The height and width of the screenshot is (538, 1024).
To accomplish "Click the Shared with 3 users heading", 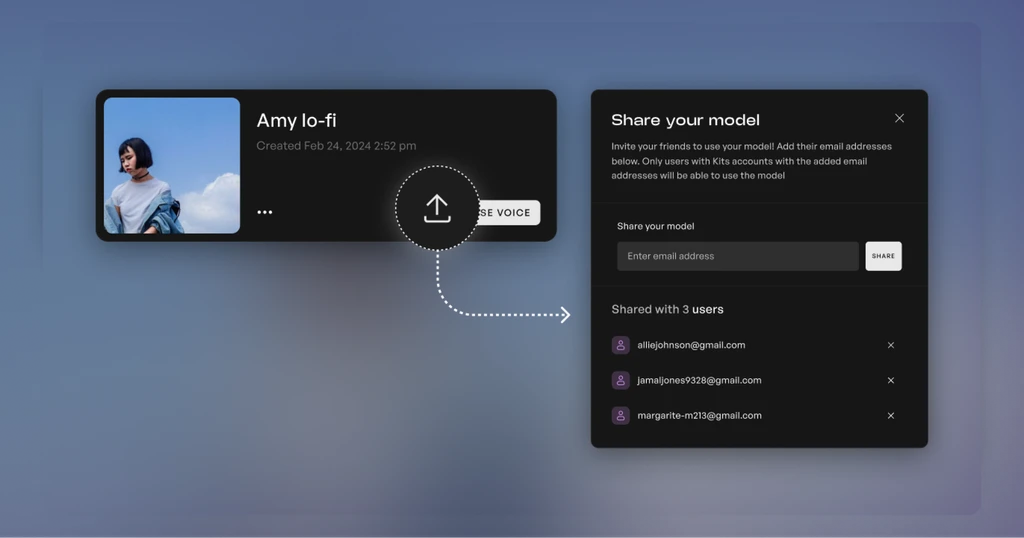I will click(x=667, y=309).
